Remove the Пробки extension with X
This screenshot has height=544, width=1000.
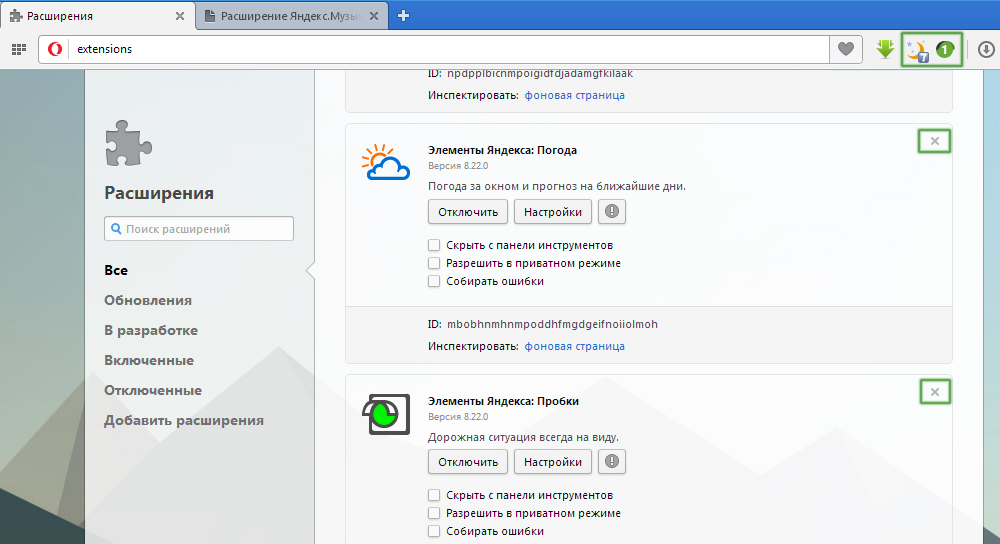point(934,392)
